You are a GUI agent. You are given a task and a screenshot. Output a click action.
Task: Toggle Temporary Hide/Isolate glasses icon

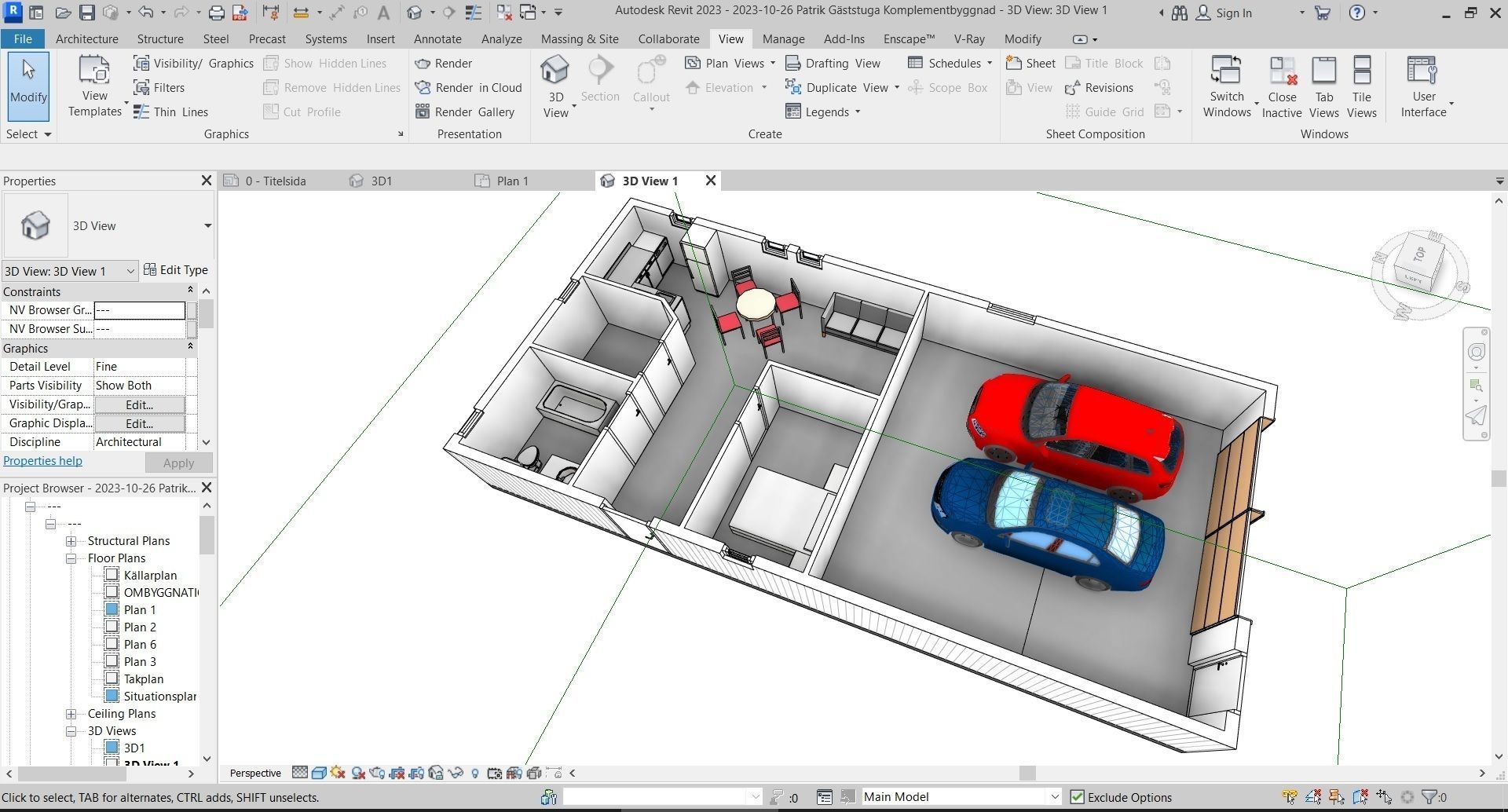[456, 774]
